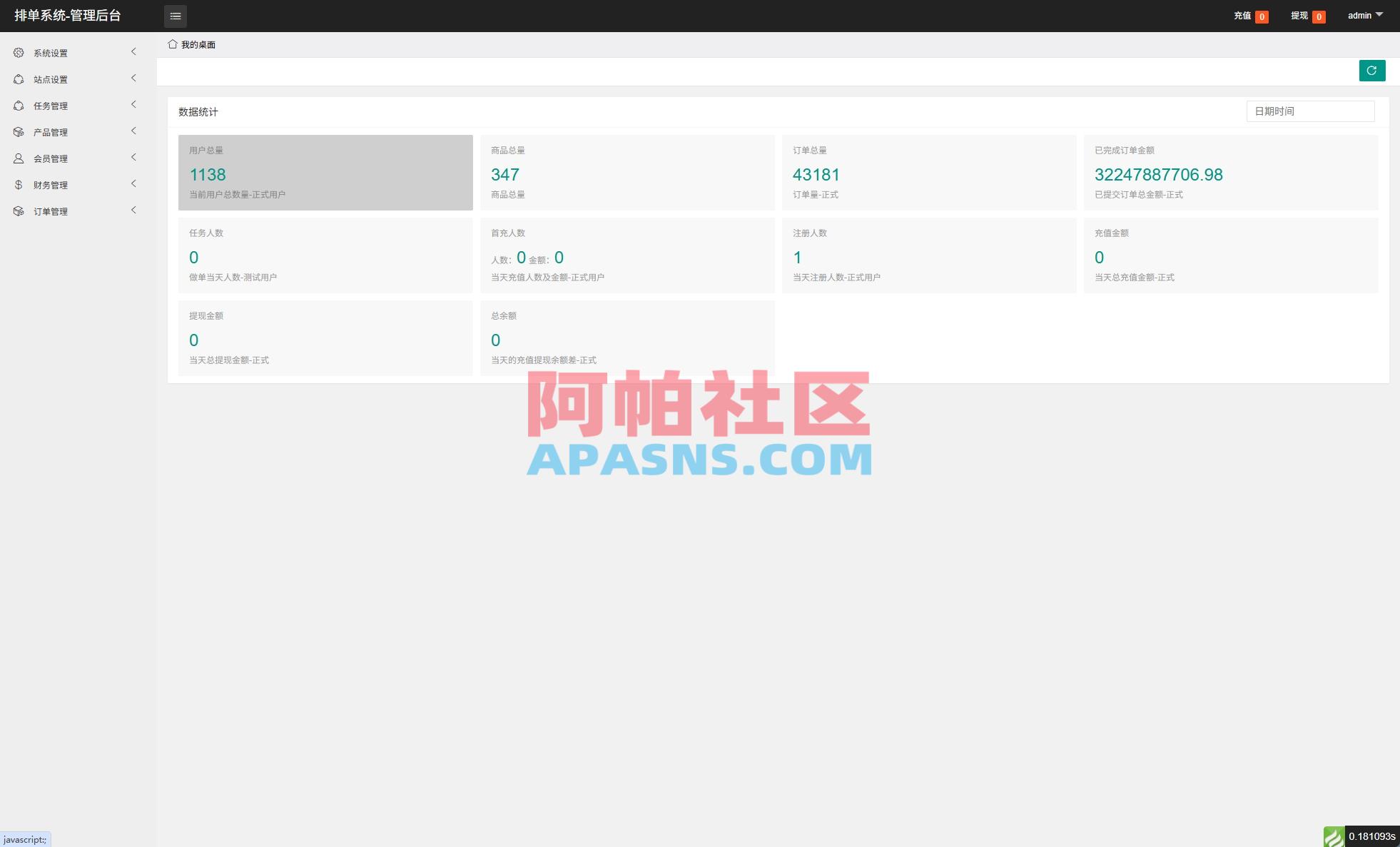Click the 日期时间 date input field

point(1310,111)
